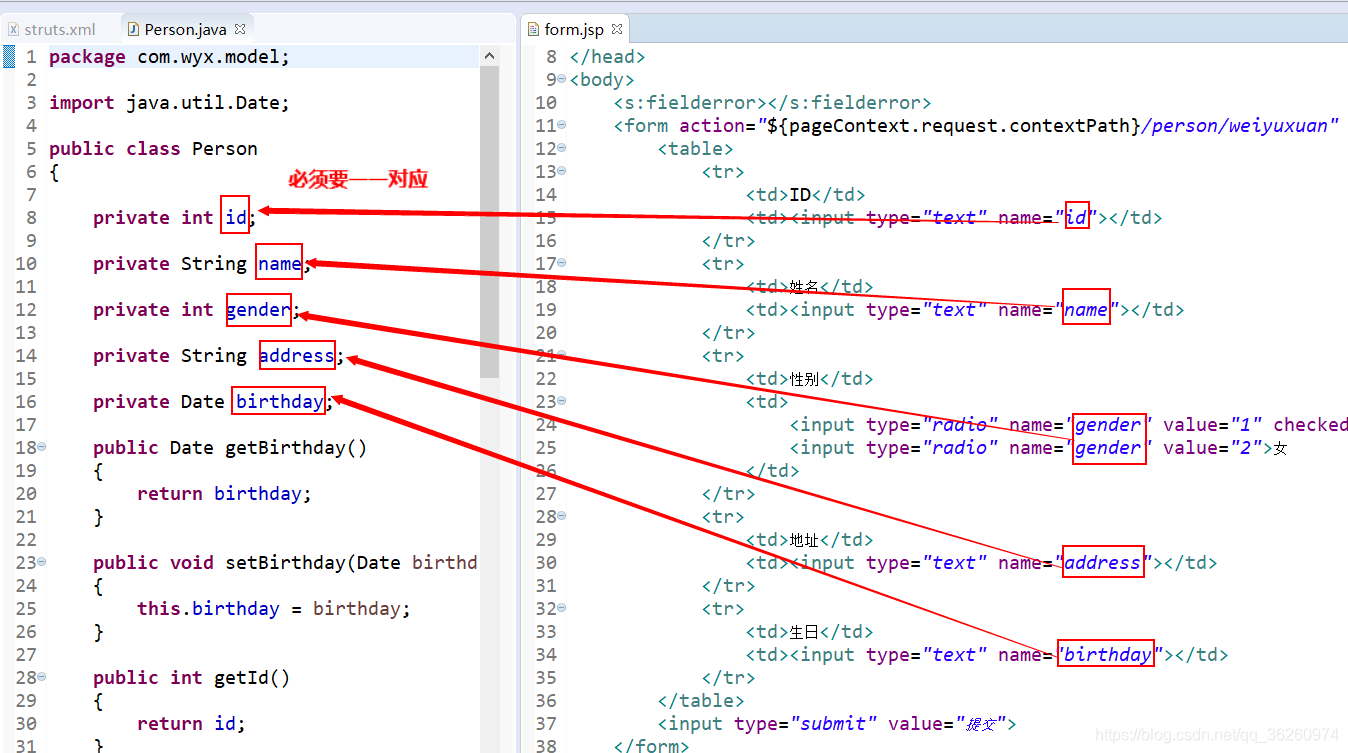Collapse the tr block at line 13

click(562, 171)
